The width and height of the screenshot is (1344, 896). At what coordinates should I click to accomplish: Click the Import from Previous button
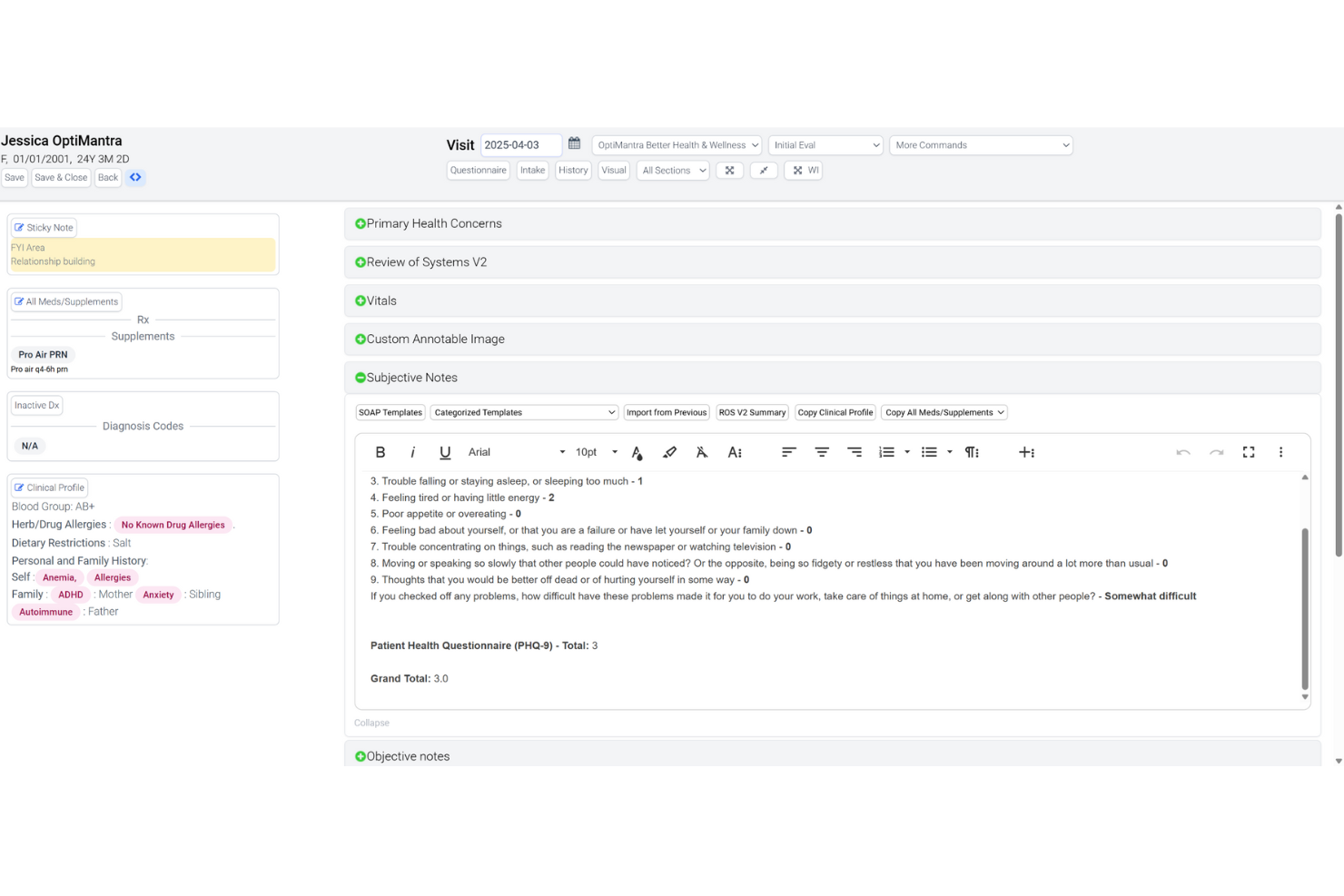[x=667, y=411]
